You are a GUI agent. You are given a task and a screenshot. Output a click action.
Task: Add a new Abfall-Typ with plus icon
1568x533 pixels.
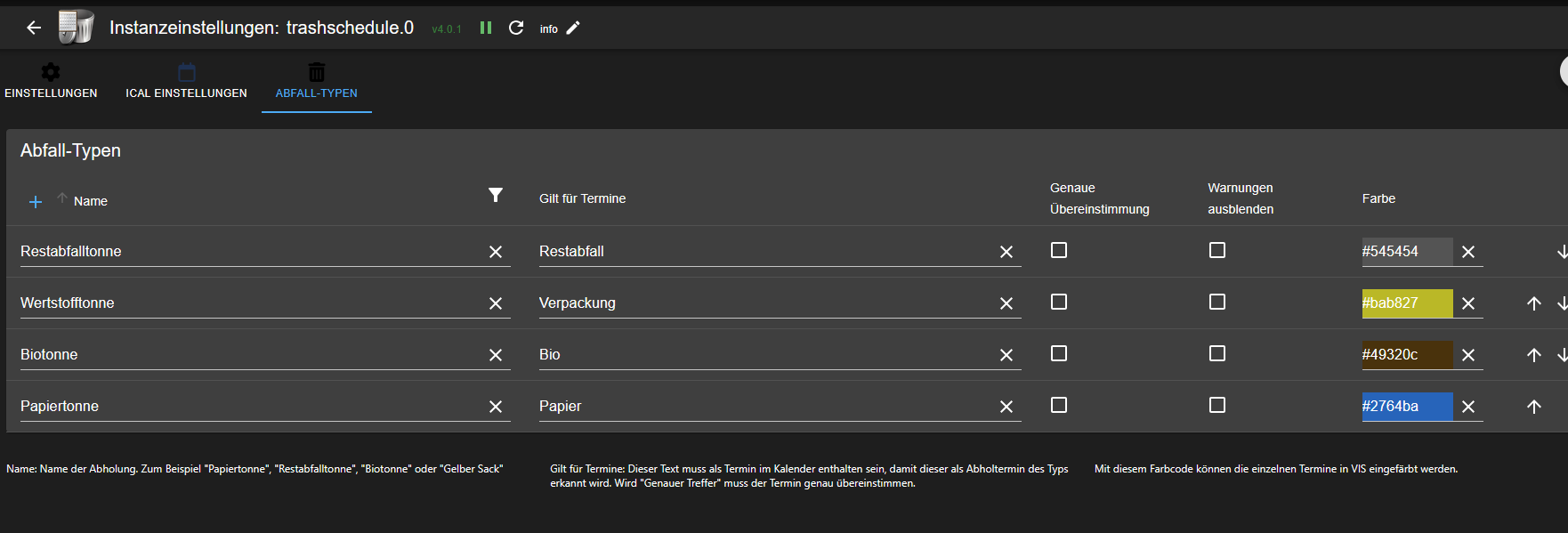tap(36, 202)
